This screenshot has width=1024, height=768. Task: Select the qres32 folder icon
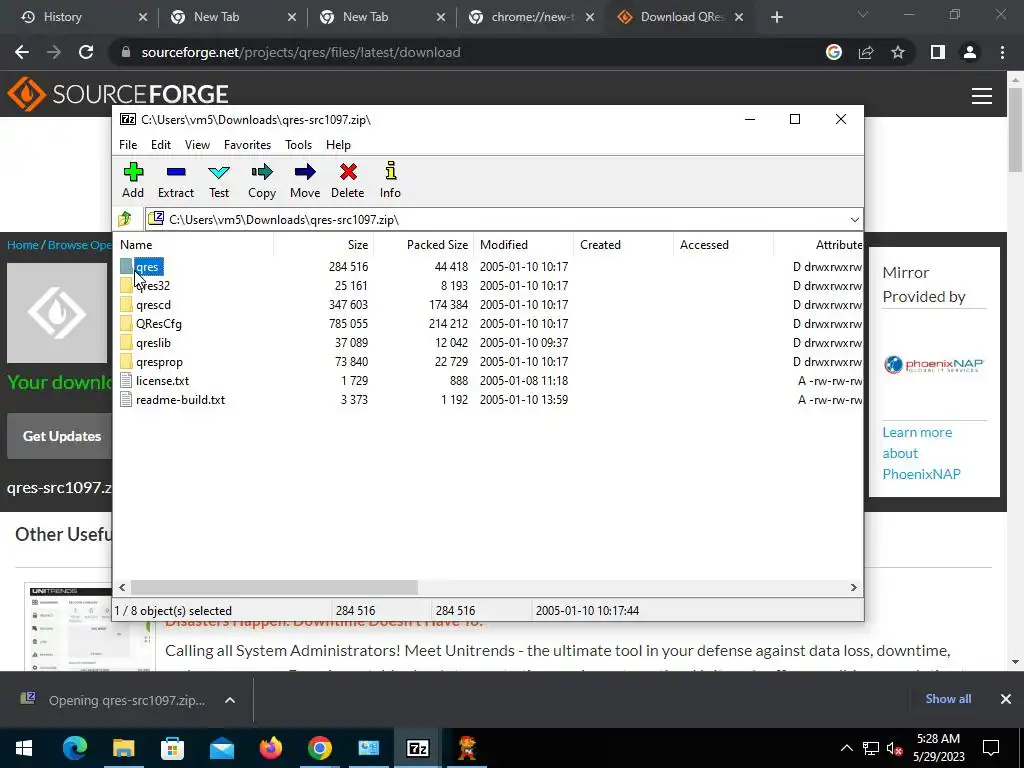[126, 285]
